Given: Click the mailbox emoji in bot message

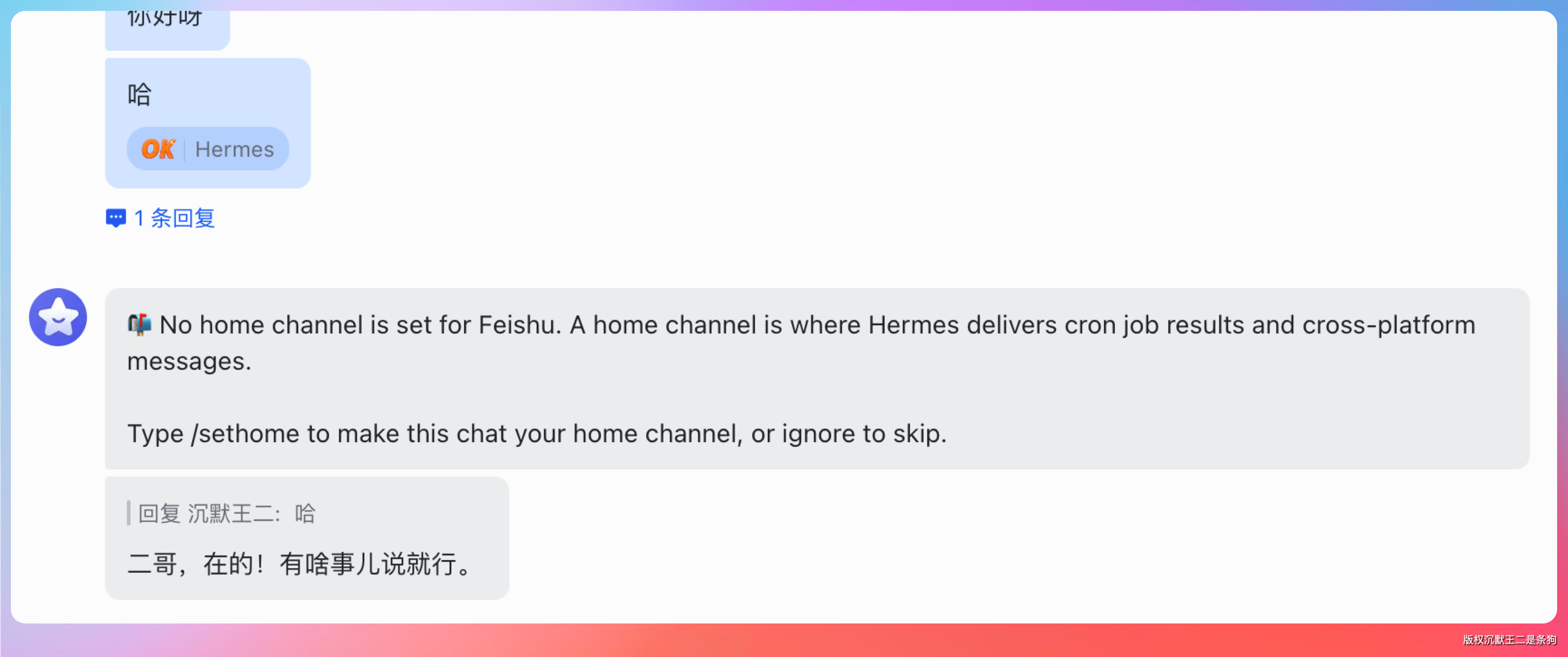Looking at the screenshot, I should point(140,324).
